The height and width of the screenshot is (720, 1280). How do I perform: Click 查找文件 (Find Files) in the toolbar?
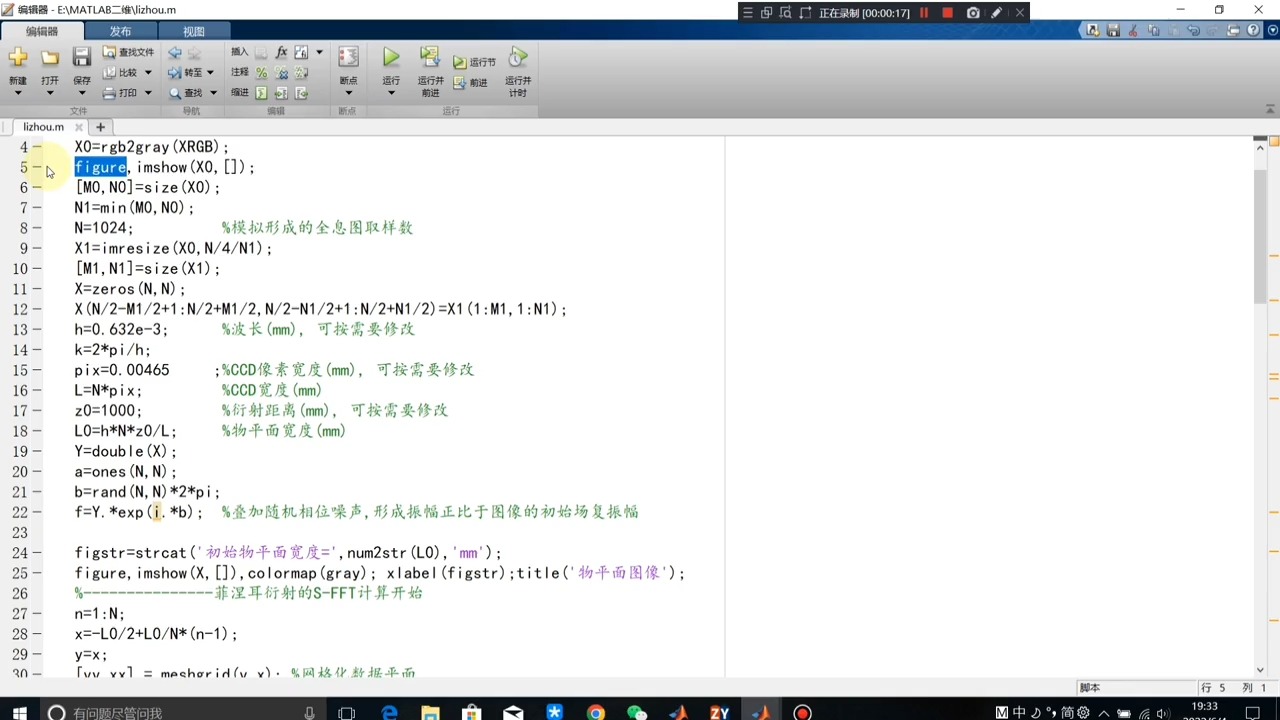[x=129, y=52]
